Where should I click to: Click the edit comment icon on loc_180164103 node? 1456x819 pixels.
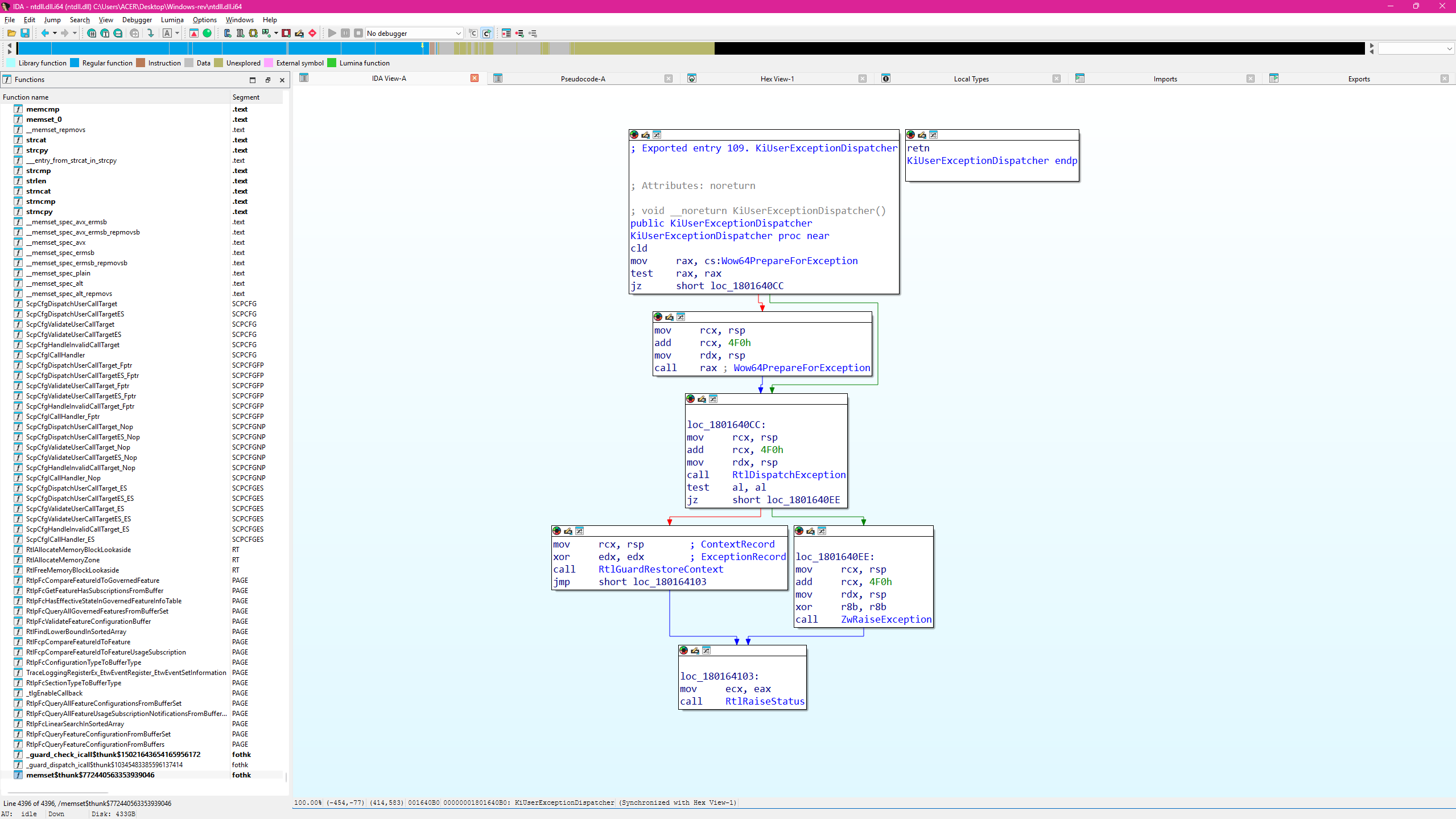click(x=695, y=651)
